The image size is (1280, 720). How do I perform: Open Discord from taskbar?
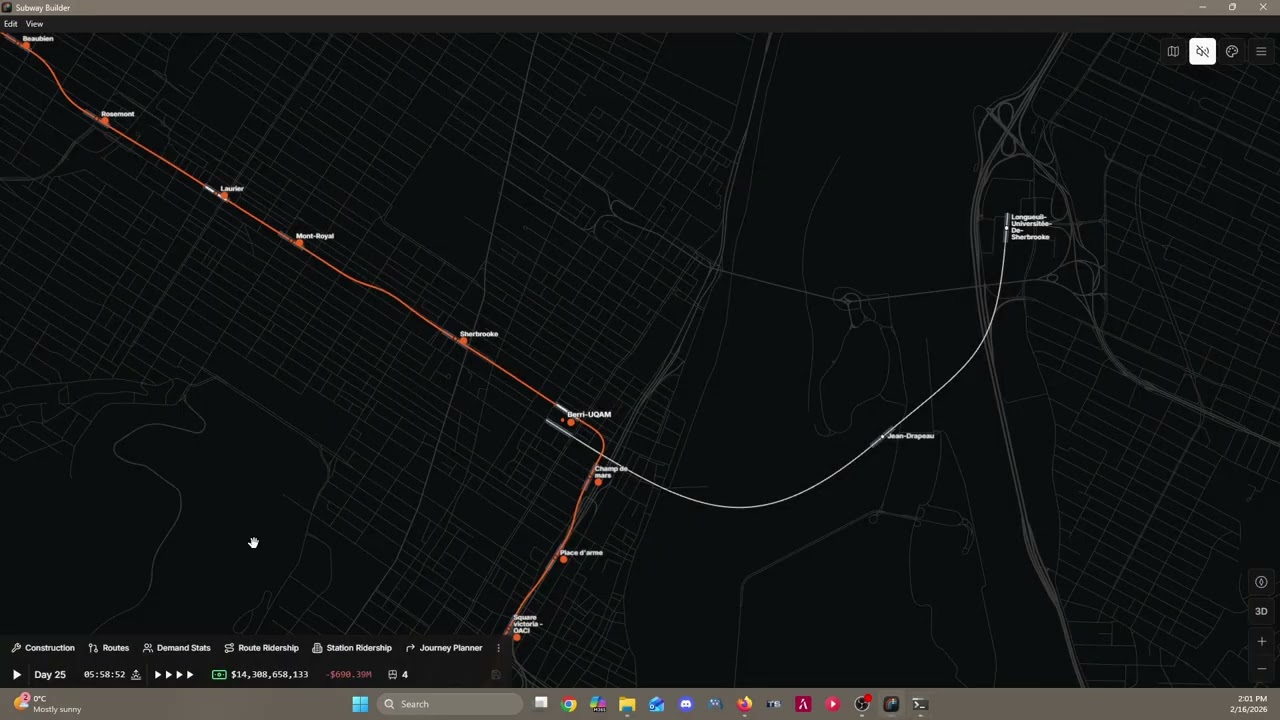(x=686, y=704)
